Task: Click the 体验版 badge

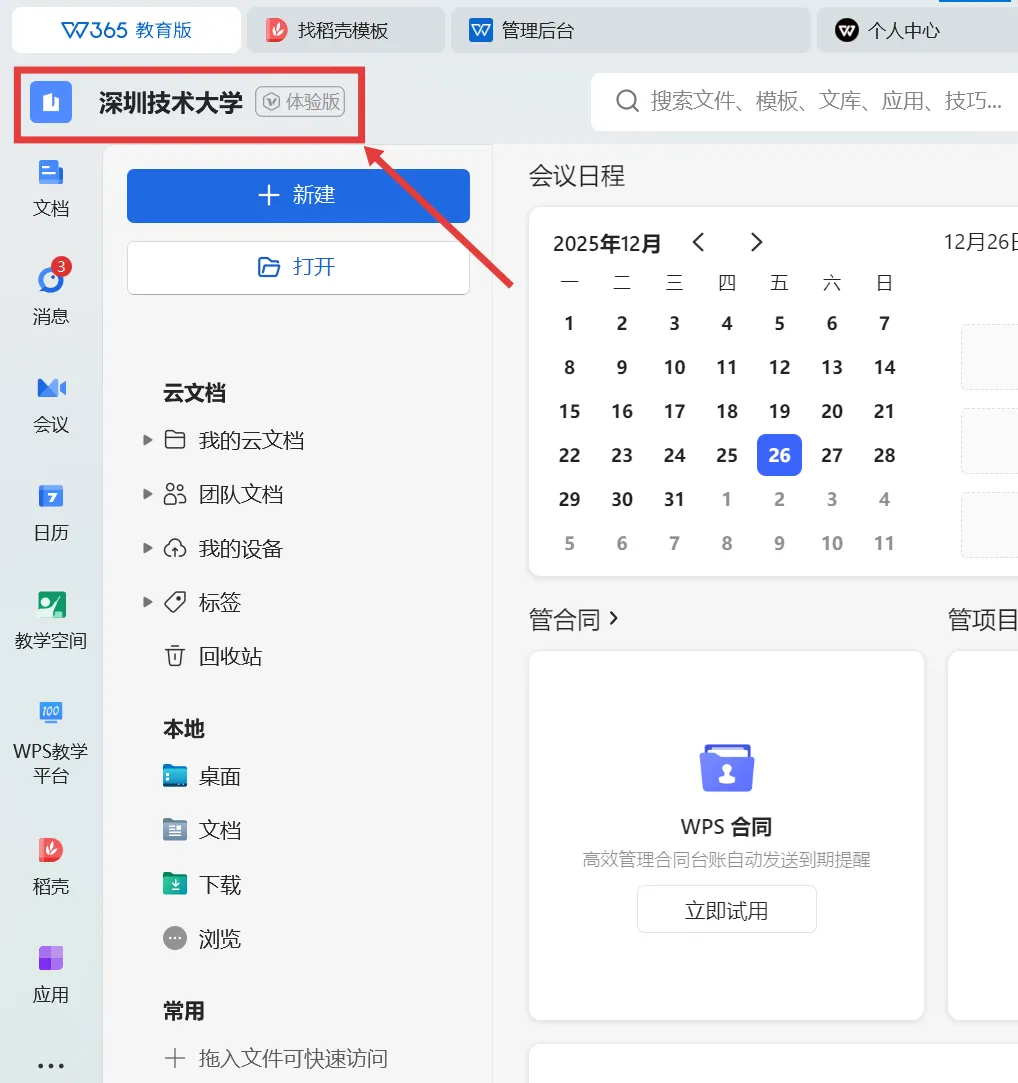Action: tap(300, 102)
